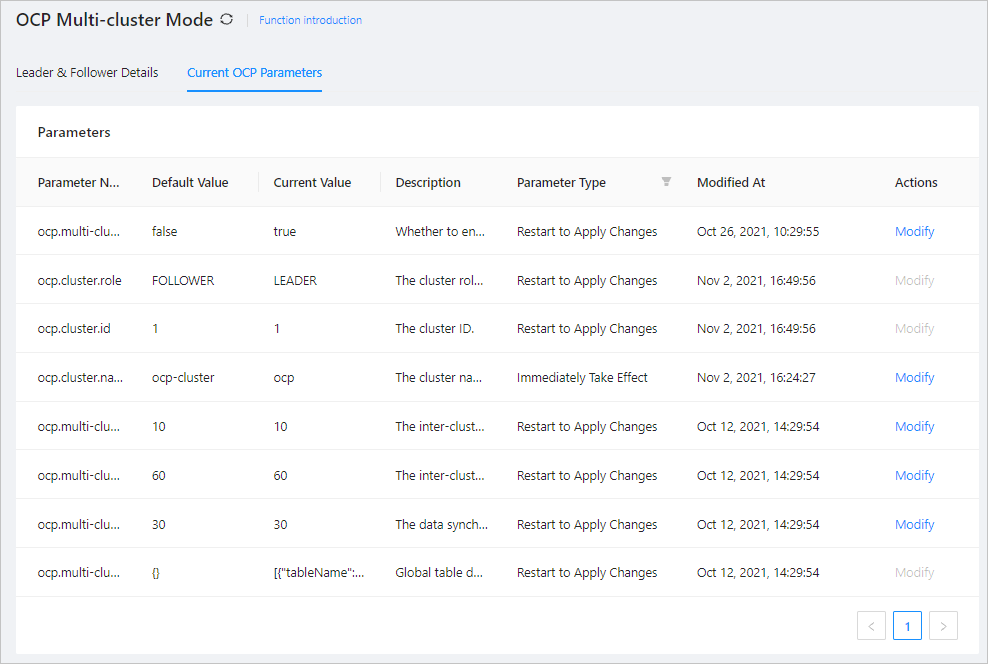The width and height of the screenshot is (988, 664).
Task: Click the disabled Modify for ocp.cluster.role
Action: pos(914,280)
